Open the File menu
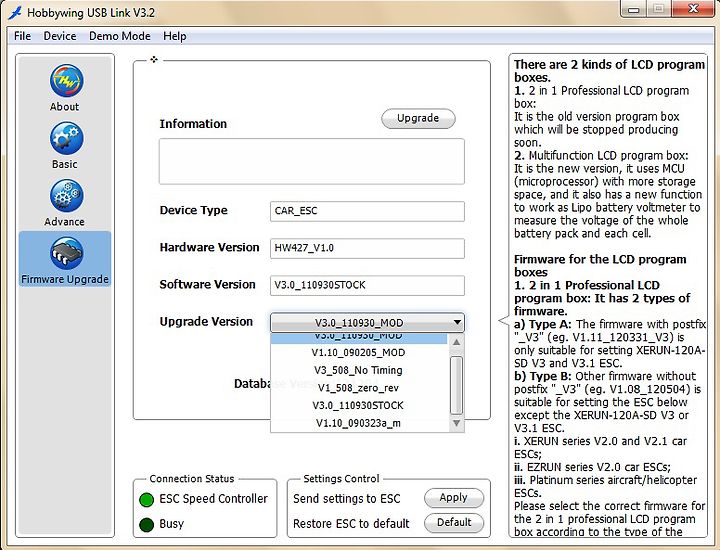 click(x=22, y=36)
